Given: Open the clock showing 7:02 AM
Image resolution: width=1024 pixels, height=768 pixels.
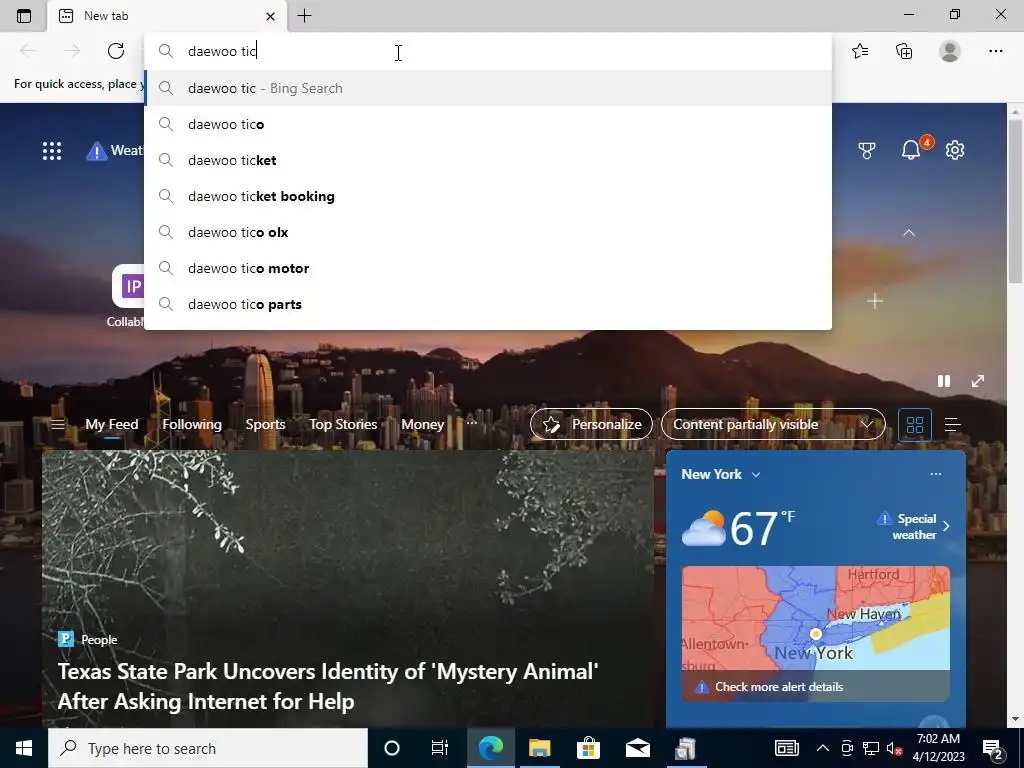Looking at the screenshot, I should (938, 748).
